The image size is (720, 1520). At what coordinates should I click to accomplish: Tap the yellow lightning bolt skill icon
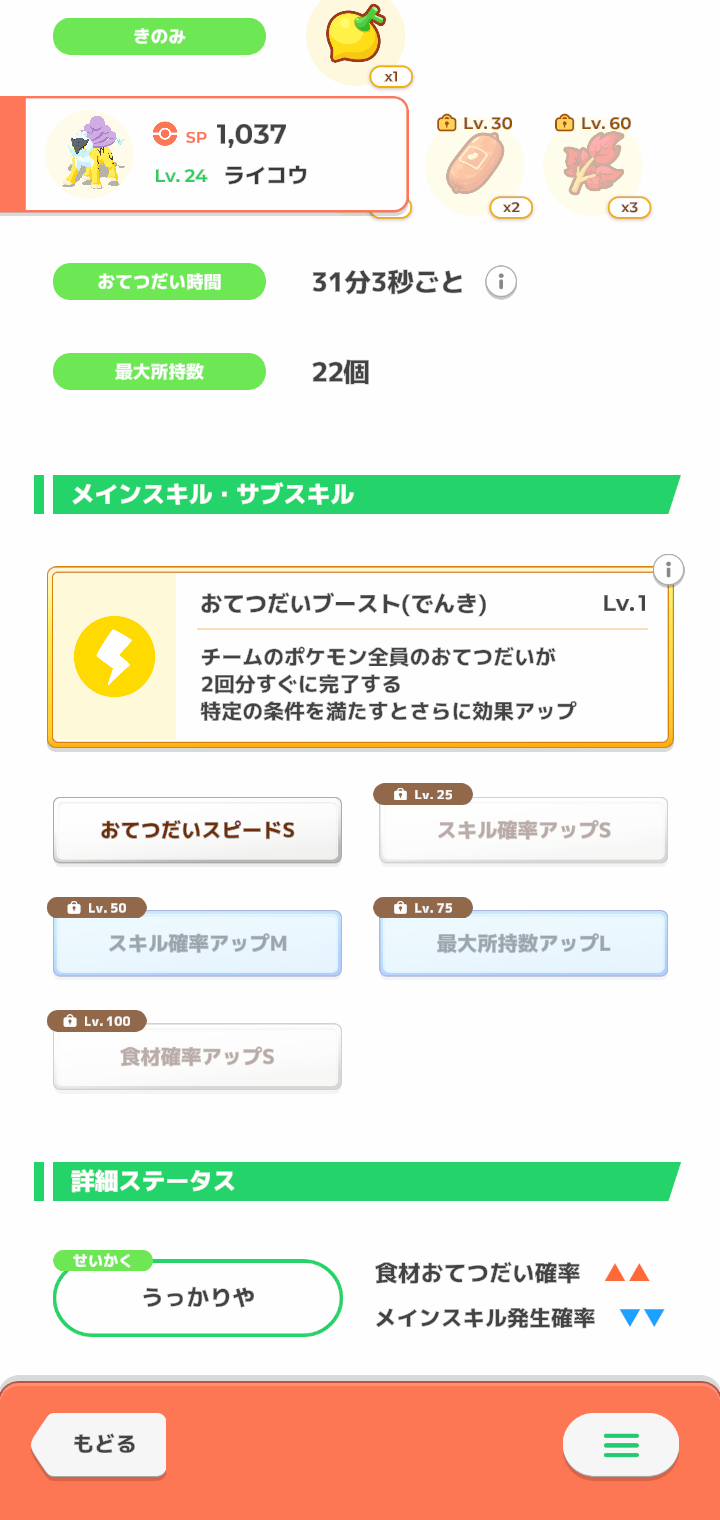coord(115,657)
